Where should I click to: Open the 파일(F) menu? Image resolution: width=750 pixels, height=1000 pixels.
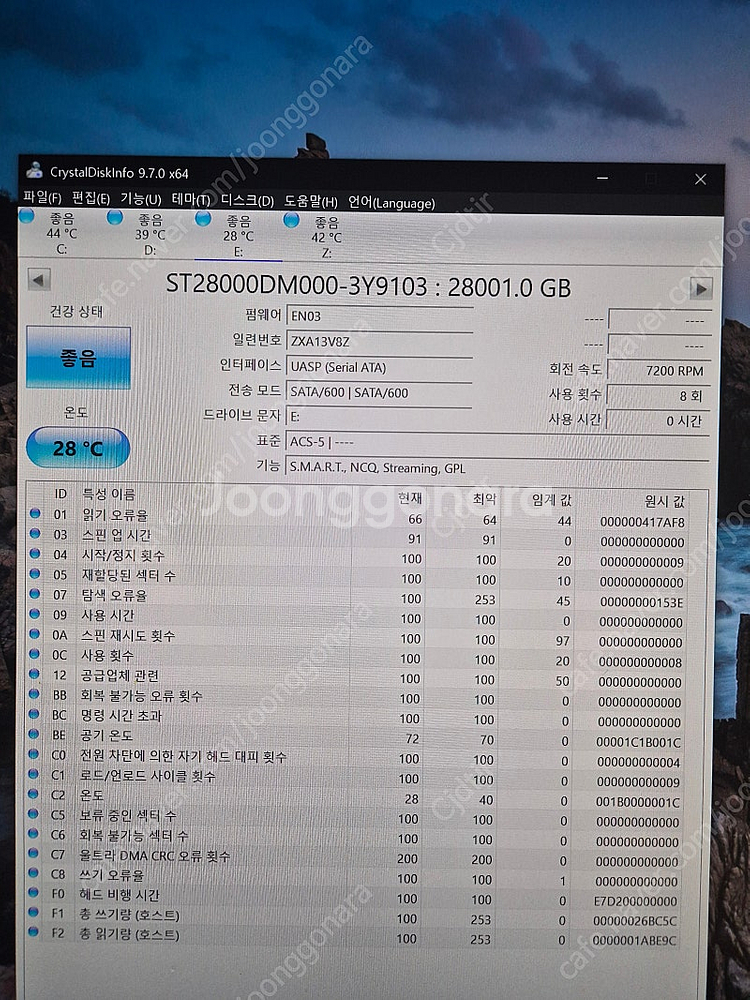(42, 197)
